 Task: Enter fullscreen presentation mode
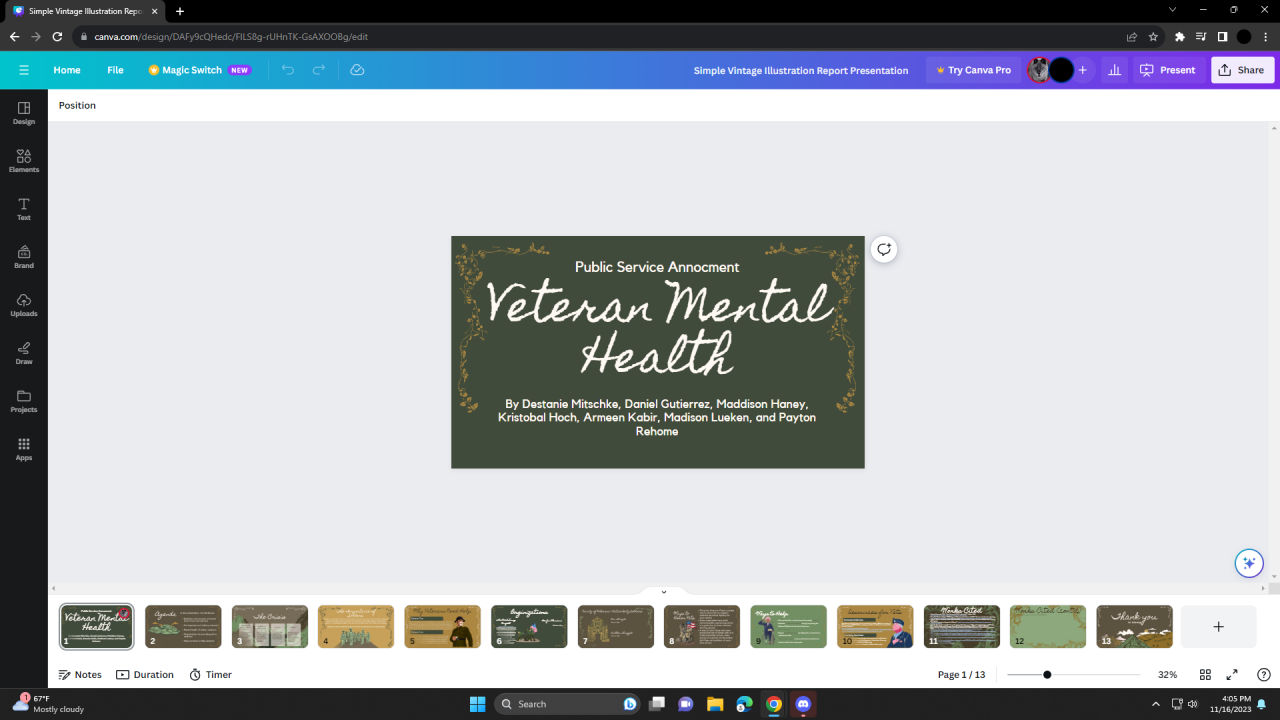(1232, 675)
